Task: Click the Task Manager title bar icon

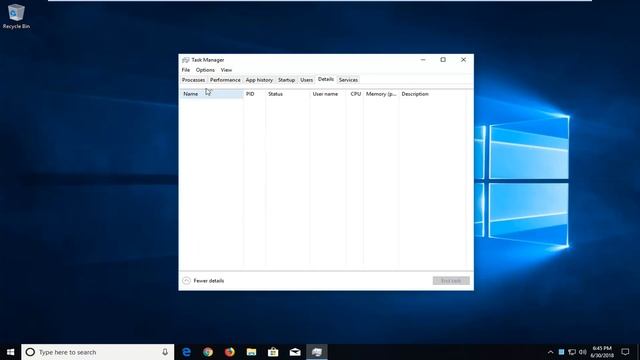Action: 186,60
